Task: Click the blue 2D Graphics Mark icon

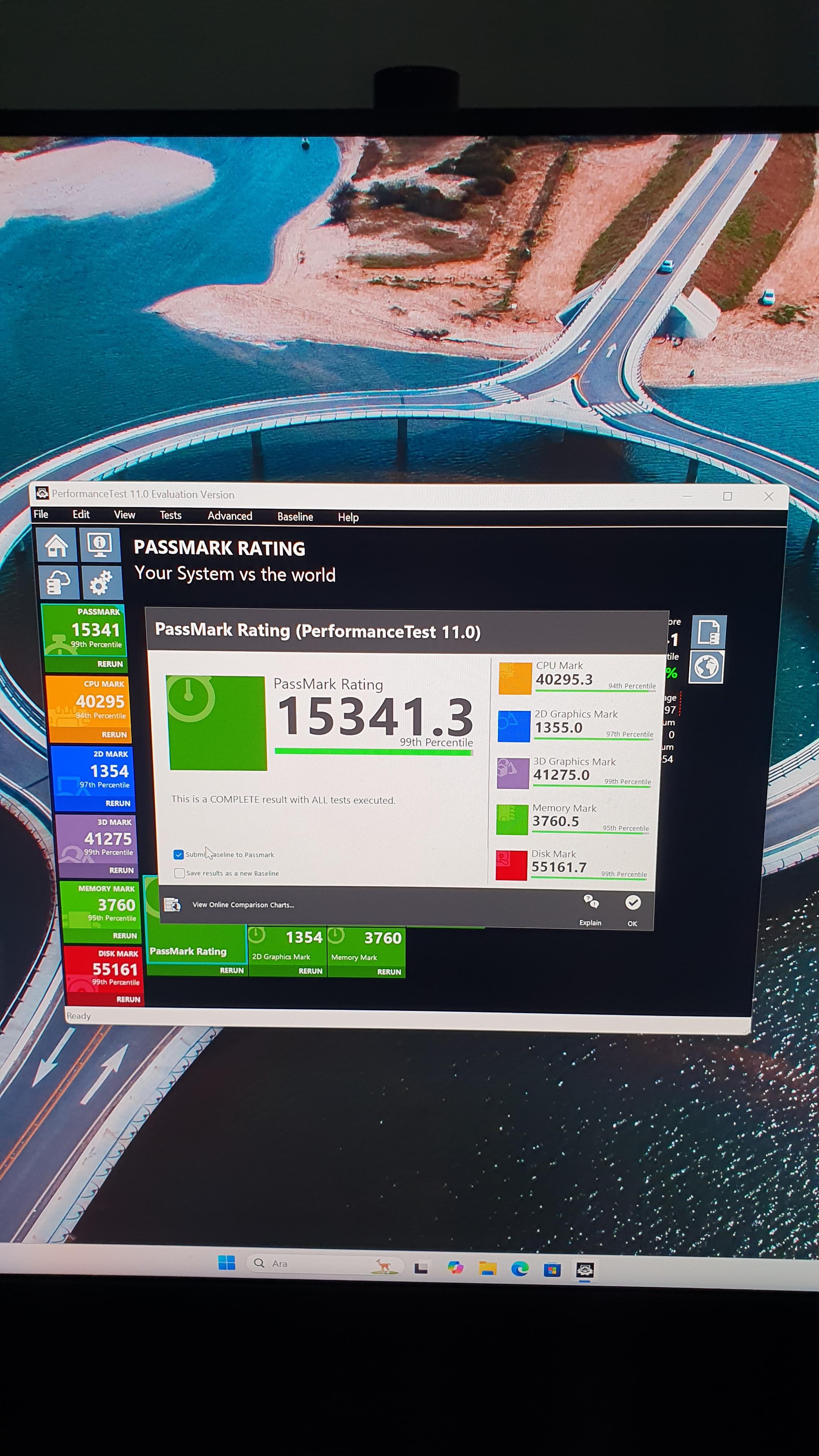Action: pos(514,726)
